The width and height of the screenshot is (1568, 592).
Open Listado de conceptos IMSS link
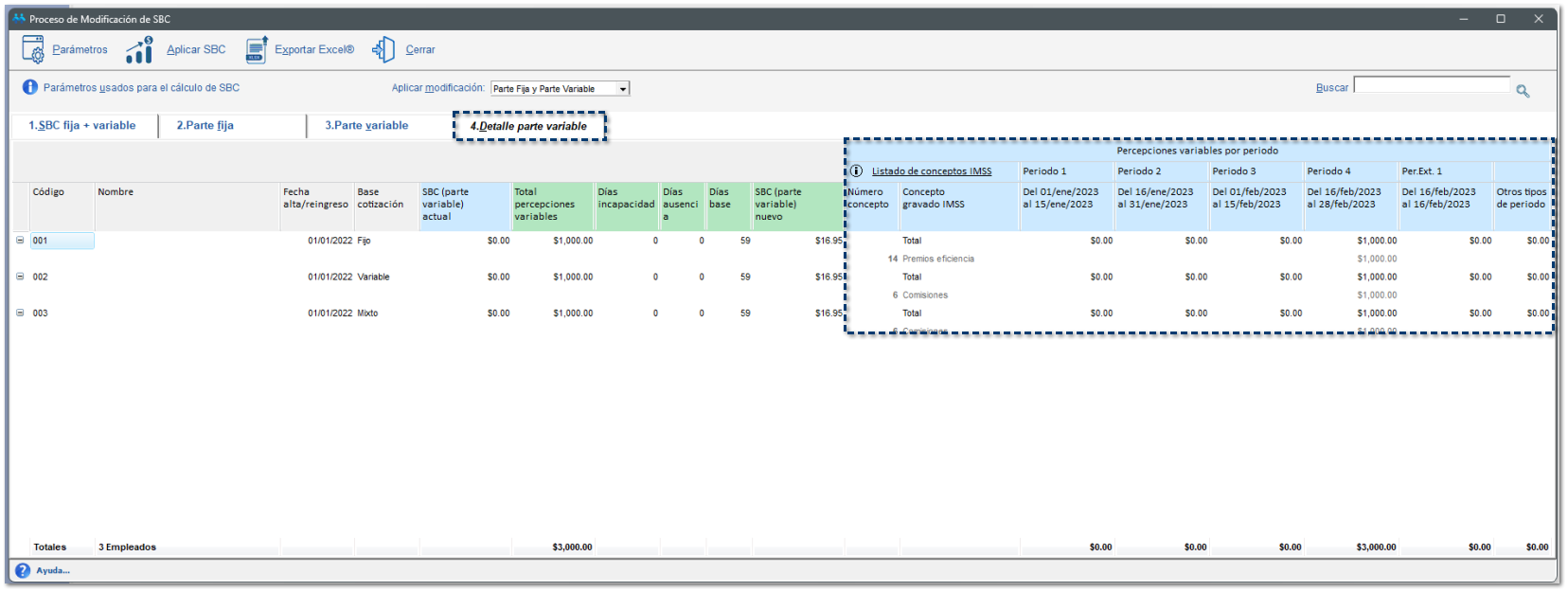click(x=932, y=171)
